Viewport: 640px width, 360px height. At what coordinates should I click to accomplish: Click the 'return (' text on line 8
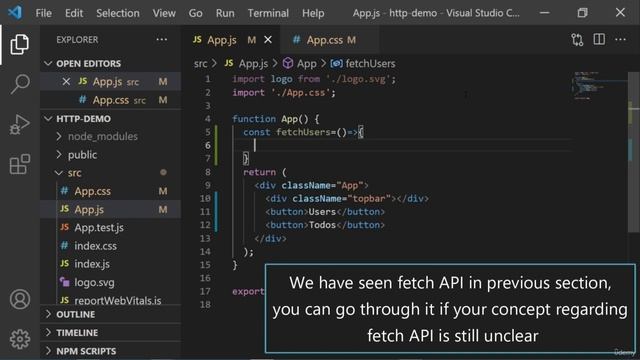(x=265, y=172)
